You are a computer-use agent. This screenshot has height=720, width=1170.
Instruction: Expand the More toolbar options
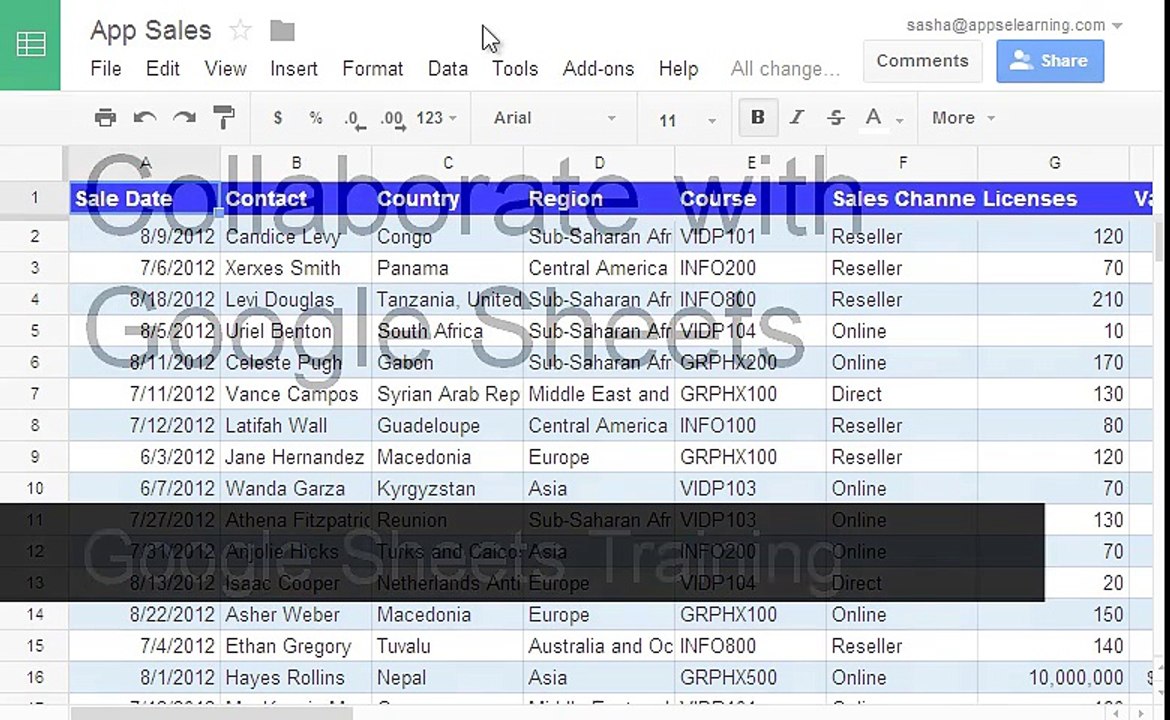click(963, 118)
